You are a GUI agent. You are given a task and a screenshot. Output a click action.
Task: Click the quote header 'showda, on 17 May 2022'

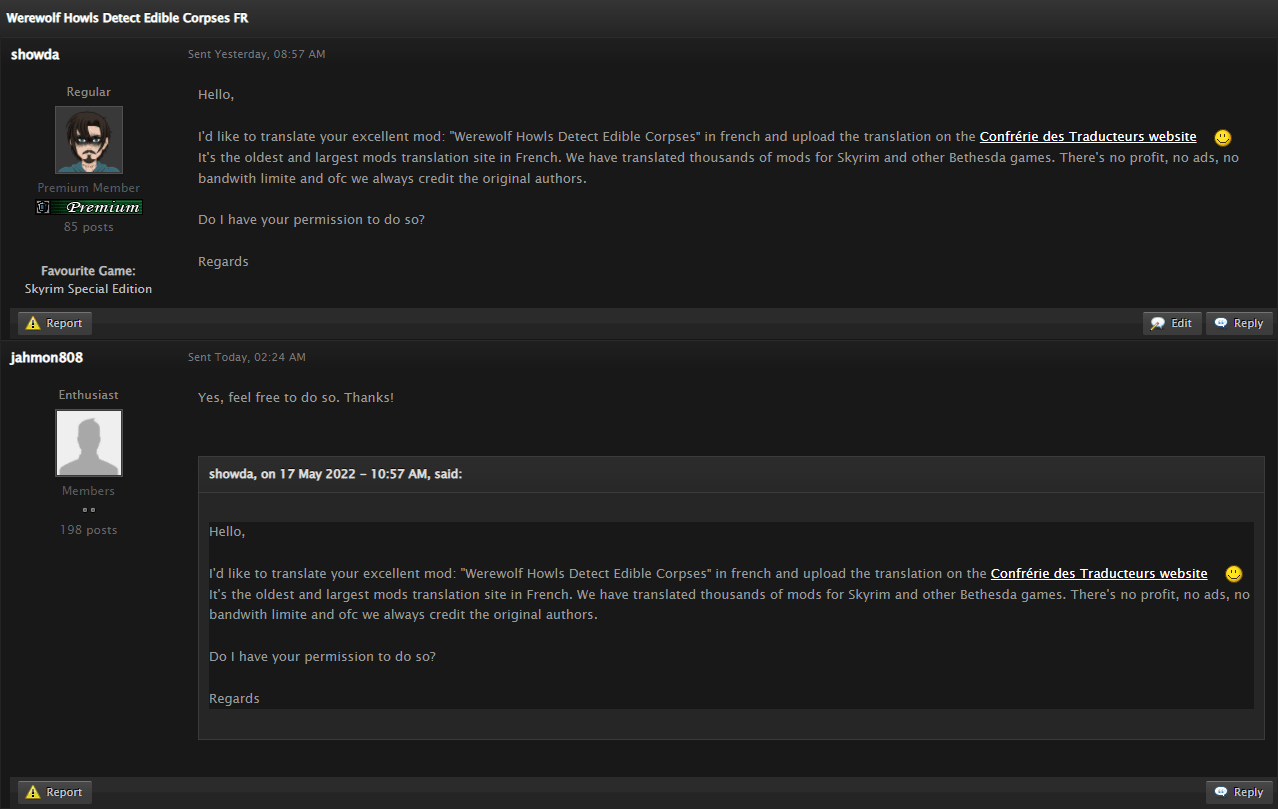pos(335,474)
